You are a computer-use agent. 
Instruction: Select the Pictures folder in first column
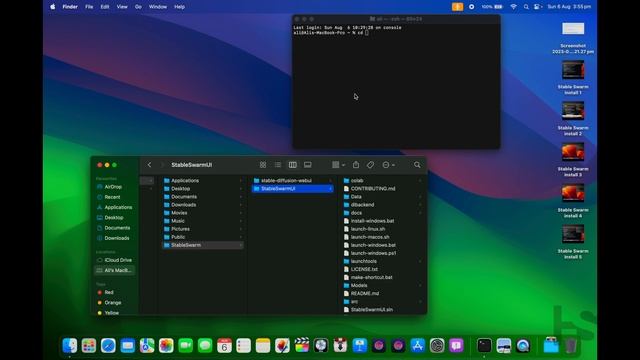click(203, 229)
